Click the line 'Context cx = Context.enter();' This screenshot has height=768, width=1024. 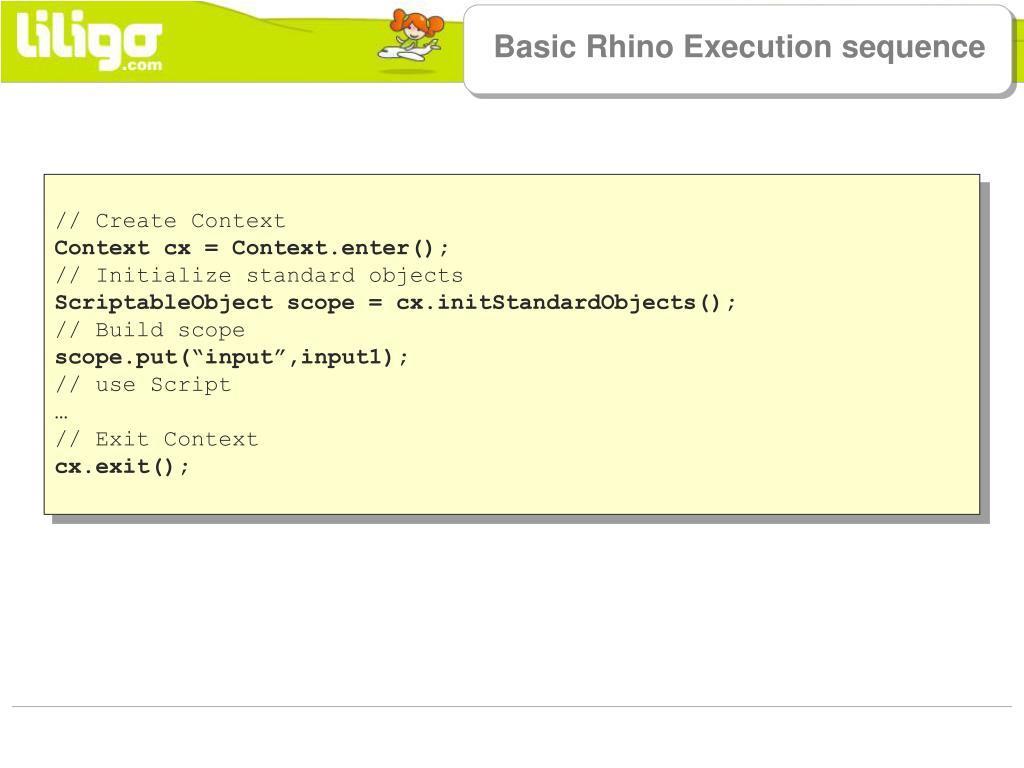tap(251, 248)
